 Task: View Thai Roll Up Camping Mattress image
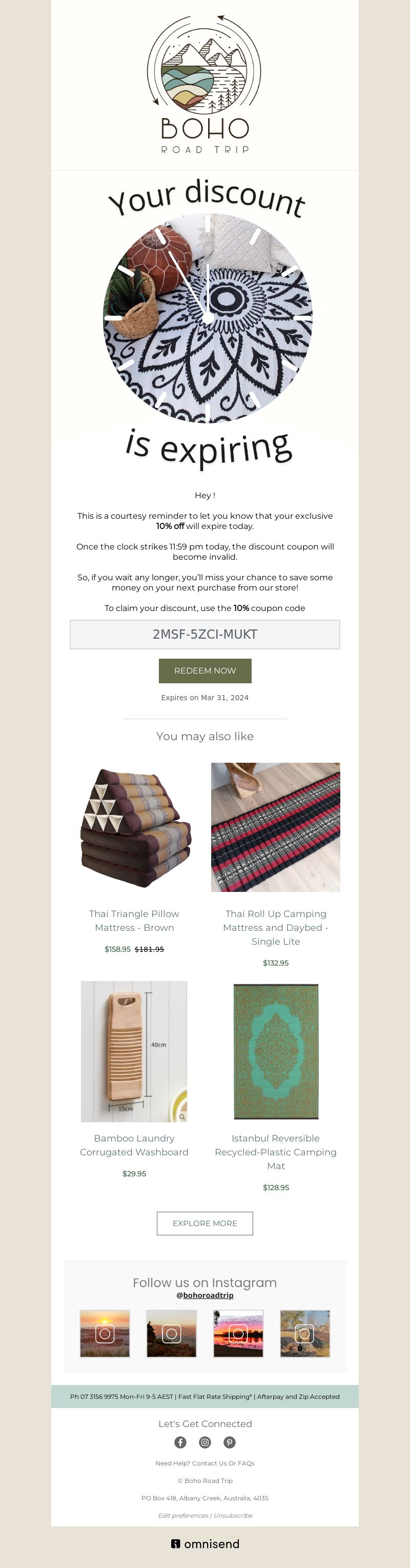[276, 827]
